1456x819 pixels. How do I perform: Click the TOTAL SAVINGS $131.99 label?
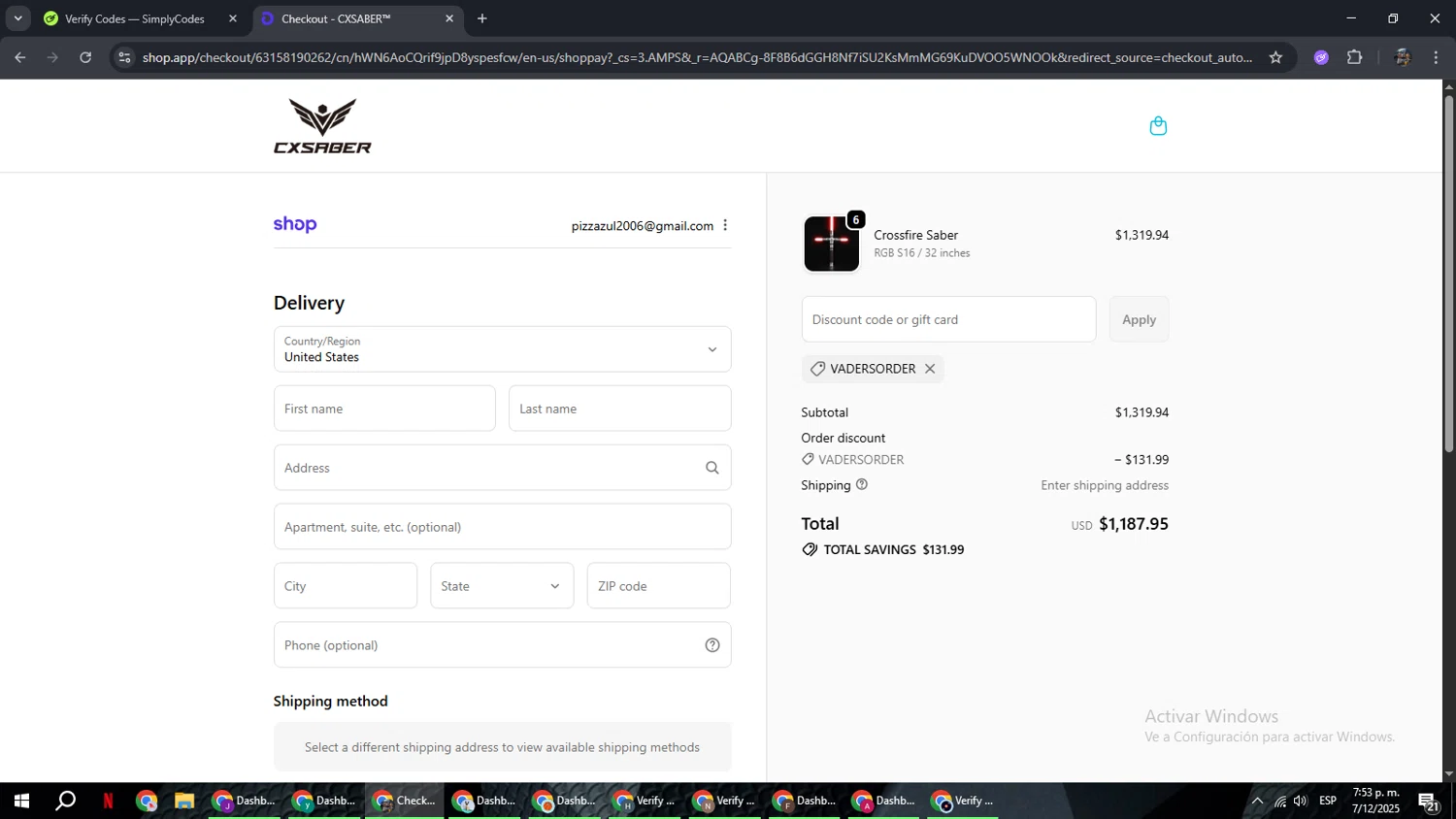[893, 549]
